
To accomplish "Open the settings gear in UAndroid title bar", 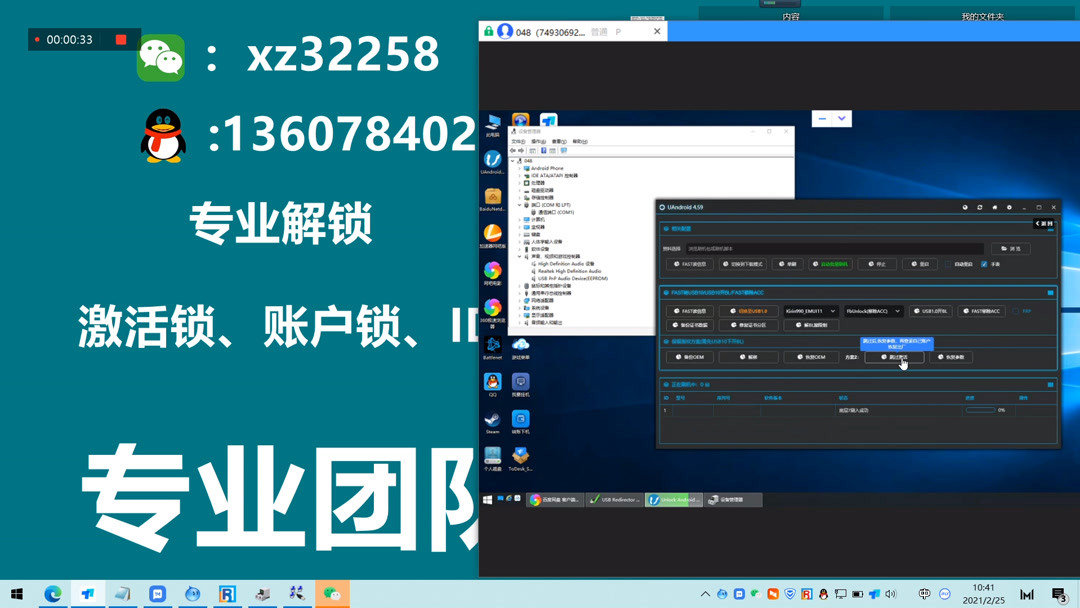I will pos(1008,206).
